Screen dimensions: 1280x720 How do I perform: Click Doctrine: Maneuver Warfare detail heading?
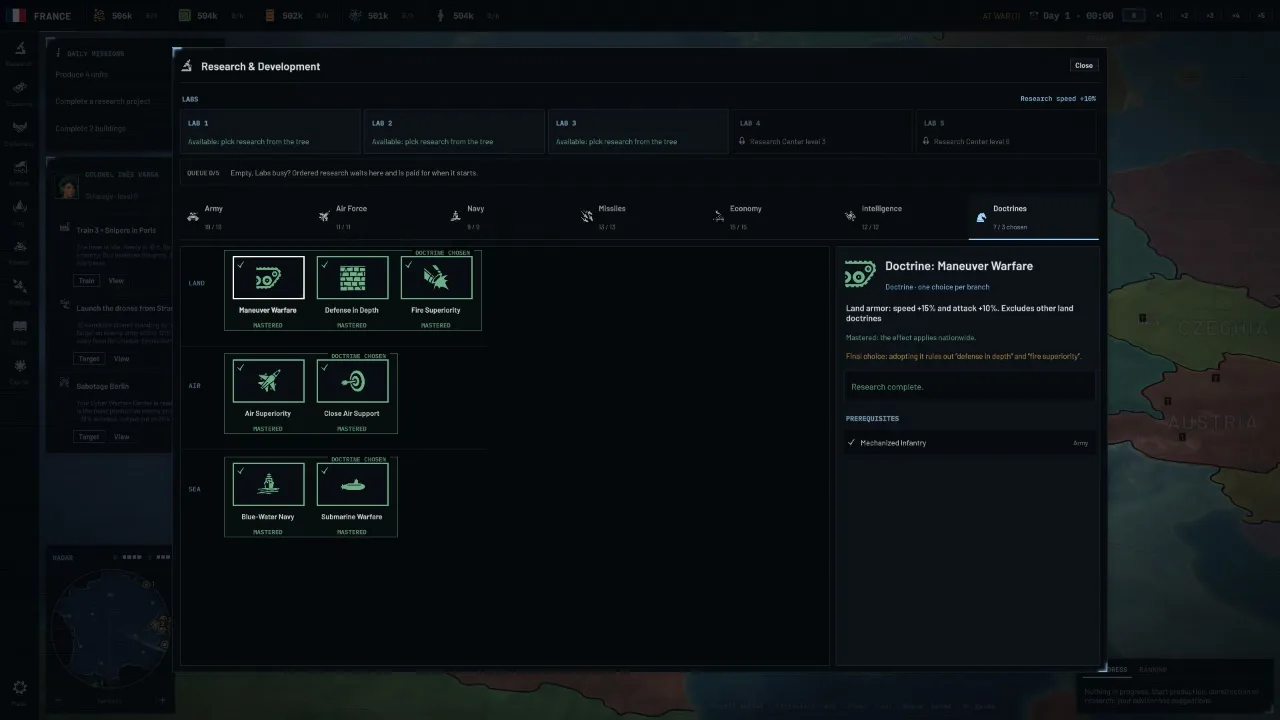959,266
